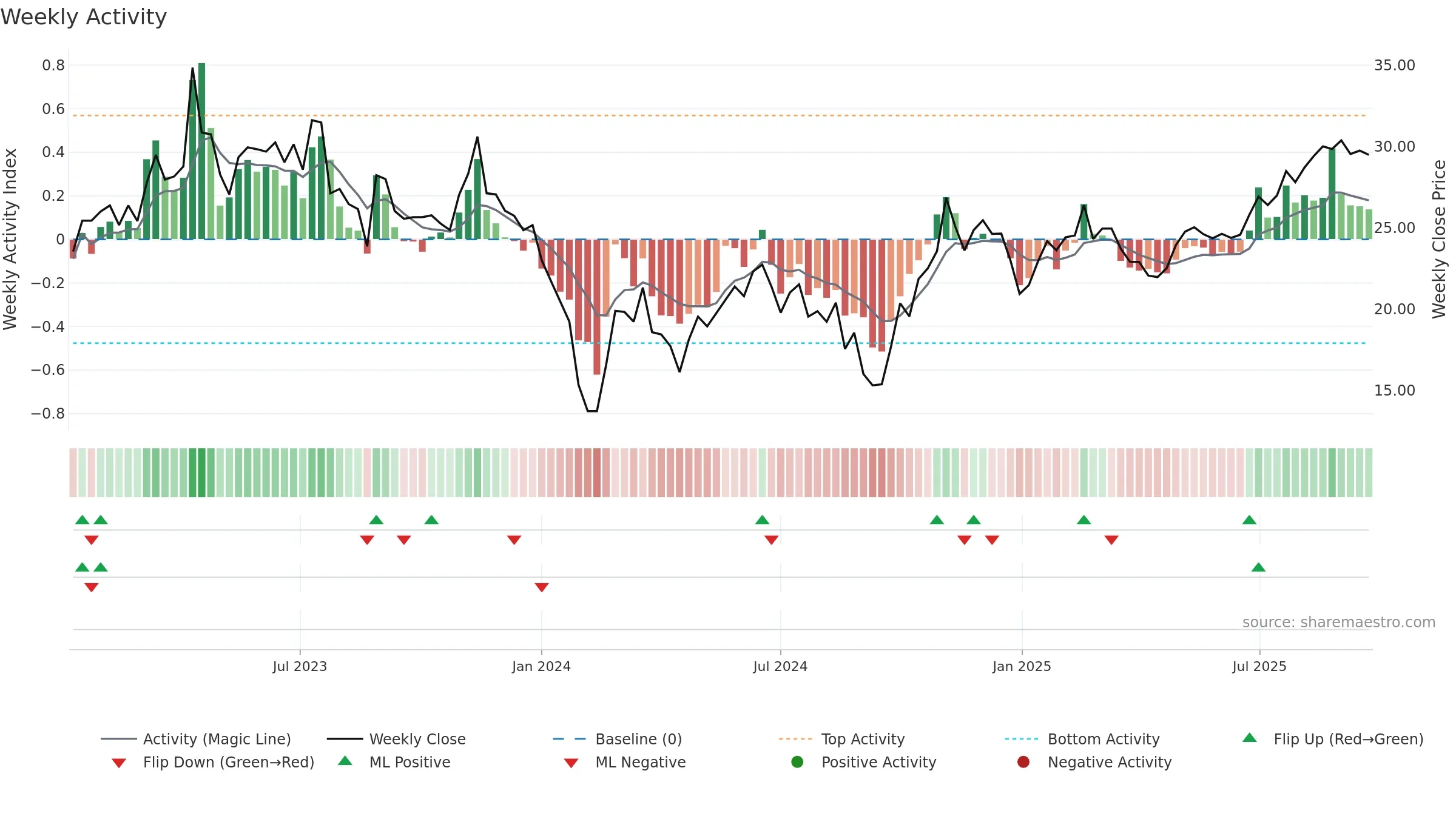1456x819 pixels.
Task: Click the Jan 2025 axis label
Action: coord(1022,667)
